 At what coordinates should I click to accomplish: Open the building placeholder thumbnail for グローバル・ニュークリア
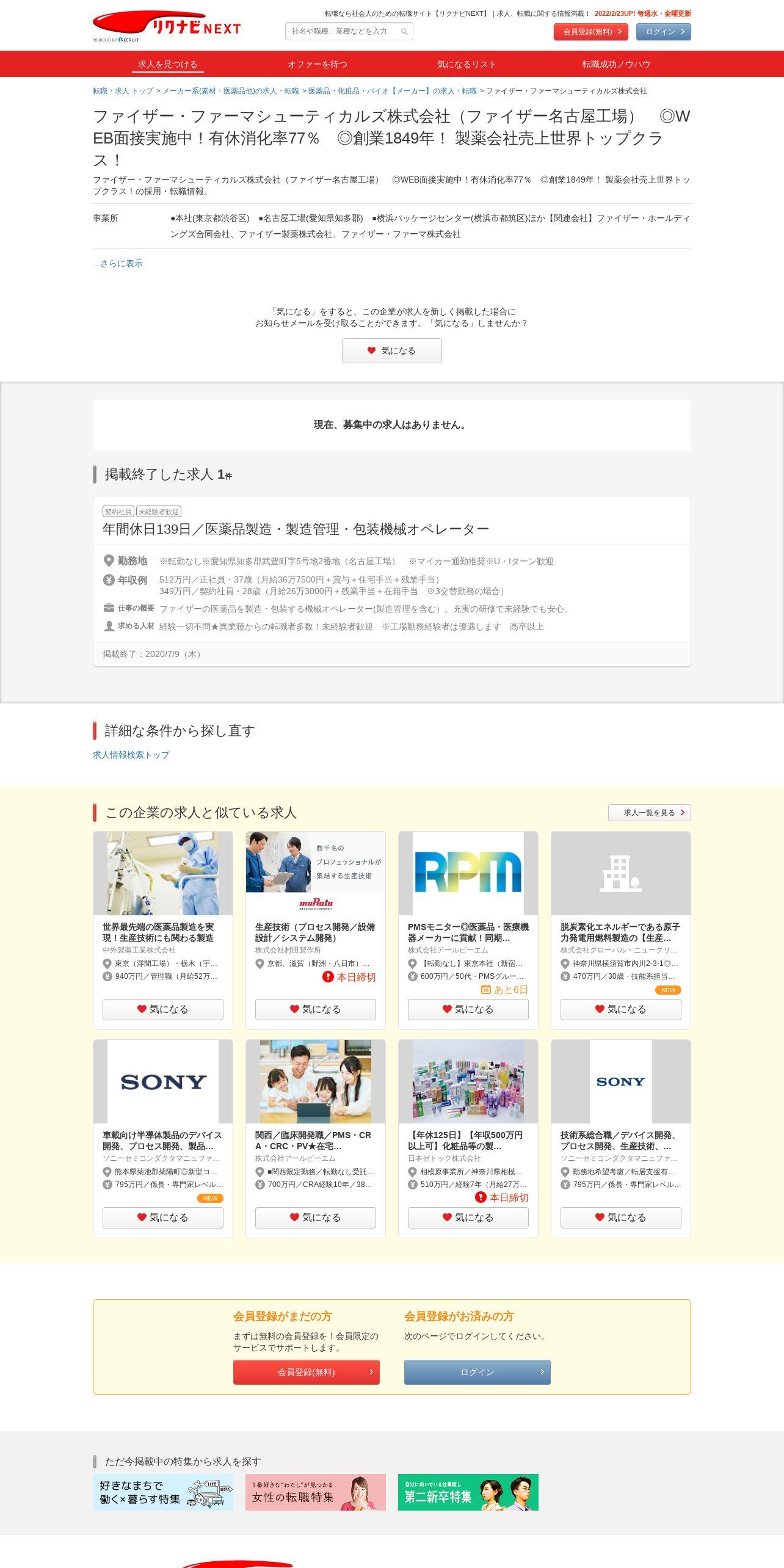[x=621, y=873]
